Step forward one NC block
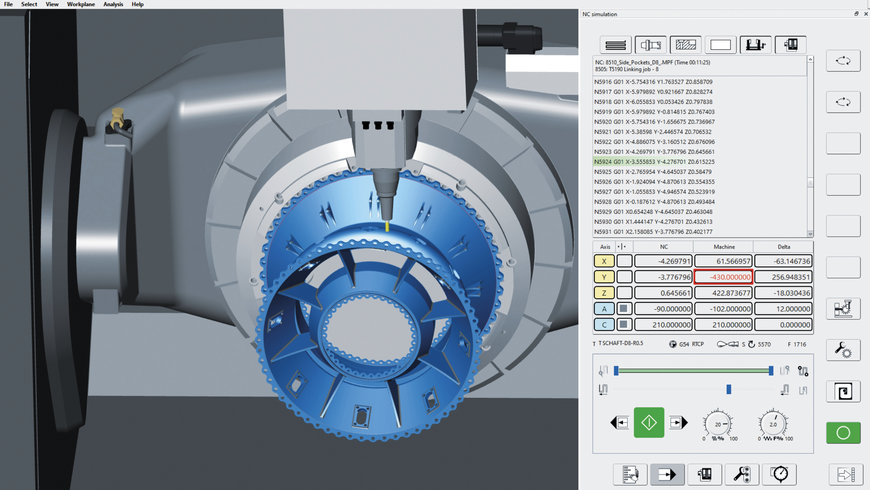 (678, 423)
